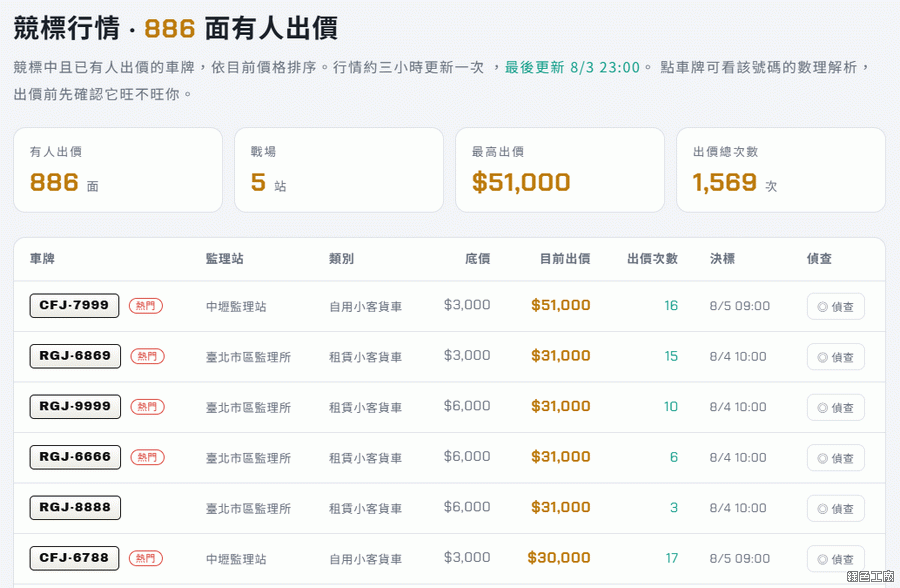Select the 有人出價 886 stat card
Image resolution: width=900 pixels, height=588 pixels.
pyautogui.click(x=118, y=170)
